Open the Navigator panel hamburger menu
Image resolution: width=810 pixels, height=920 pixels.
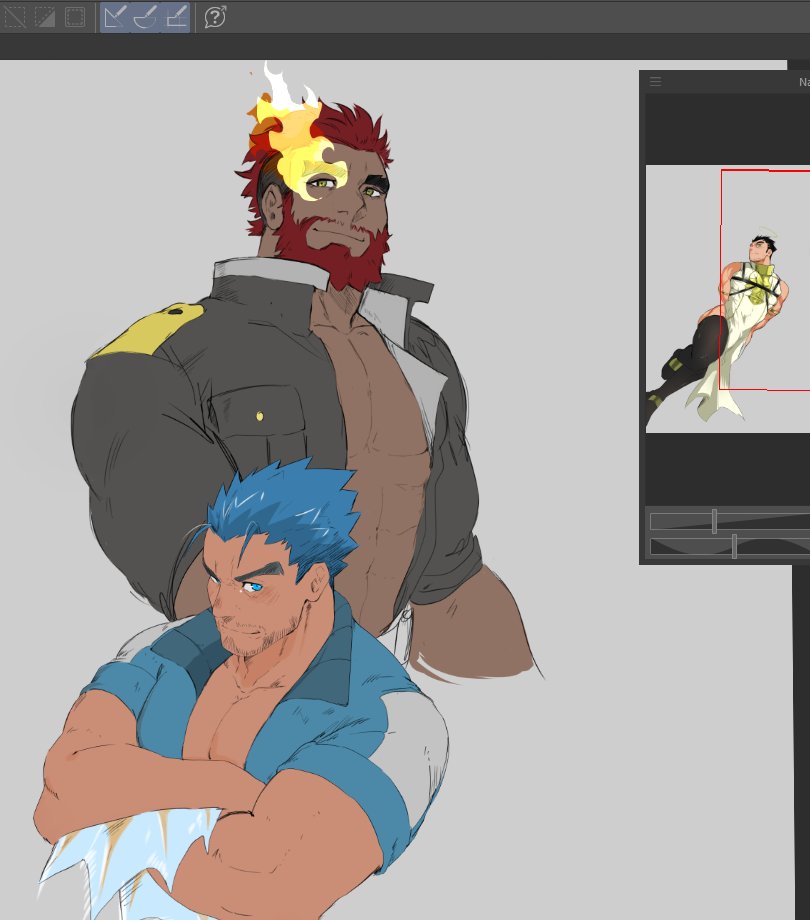pos(655,82)
